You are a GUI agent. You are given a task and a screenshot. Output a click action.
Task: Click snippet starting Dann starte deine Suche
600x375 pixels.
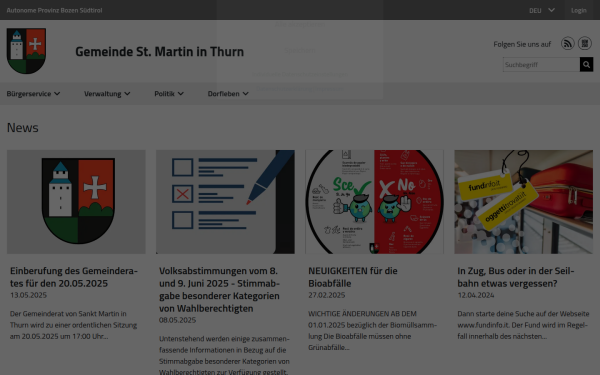[523, 325]
